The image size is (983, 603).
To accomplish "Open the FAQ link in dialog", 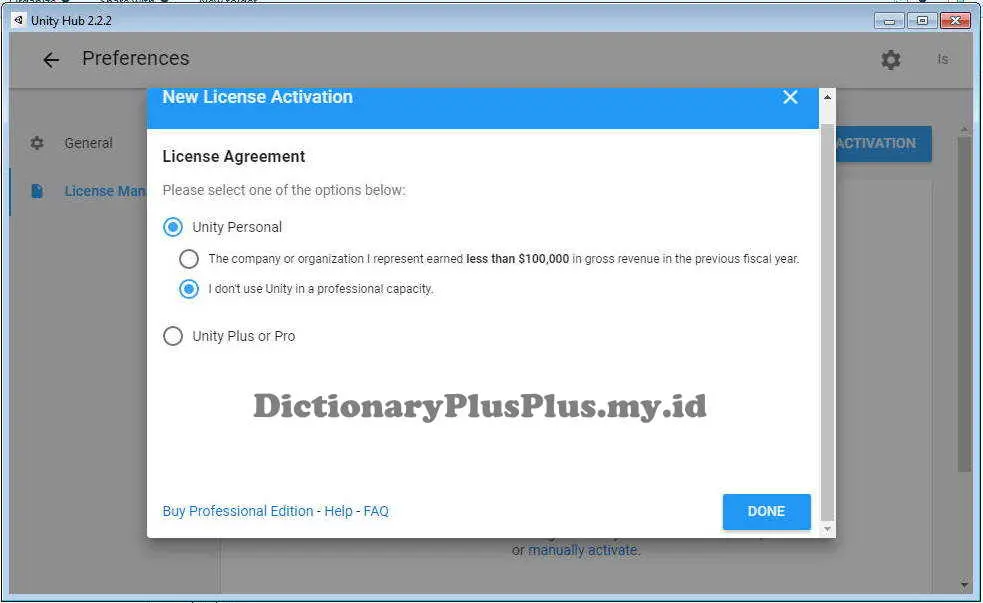I will pos(376,511).
